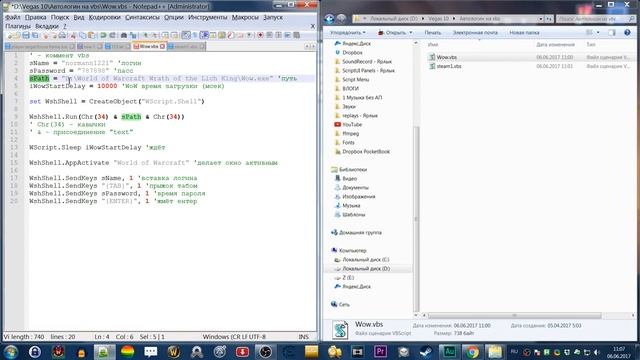Open the Плагины menu

[x=18, y=26]
